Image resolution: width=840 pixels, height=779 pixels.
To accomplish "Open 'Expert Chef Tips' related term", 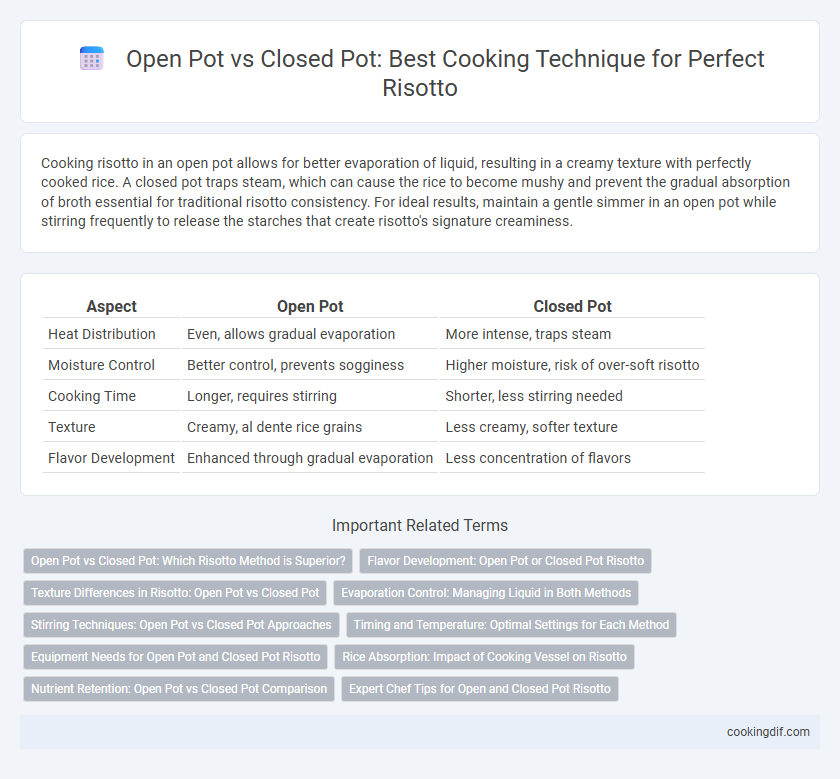I will pyautogui.click(x=479, y=689).
